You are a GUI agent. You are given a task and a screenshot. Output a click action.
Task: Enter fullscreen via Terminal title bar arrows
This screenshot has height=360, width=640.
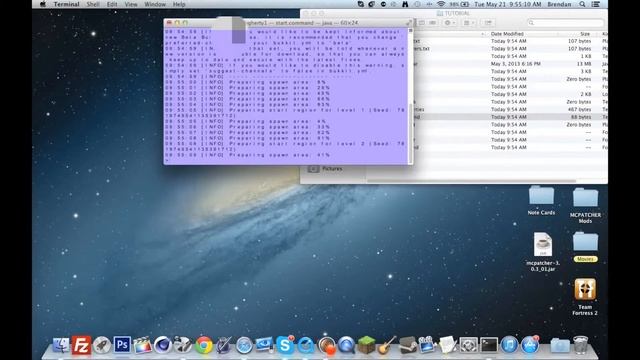(x=409, y=23)
